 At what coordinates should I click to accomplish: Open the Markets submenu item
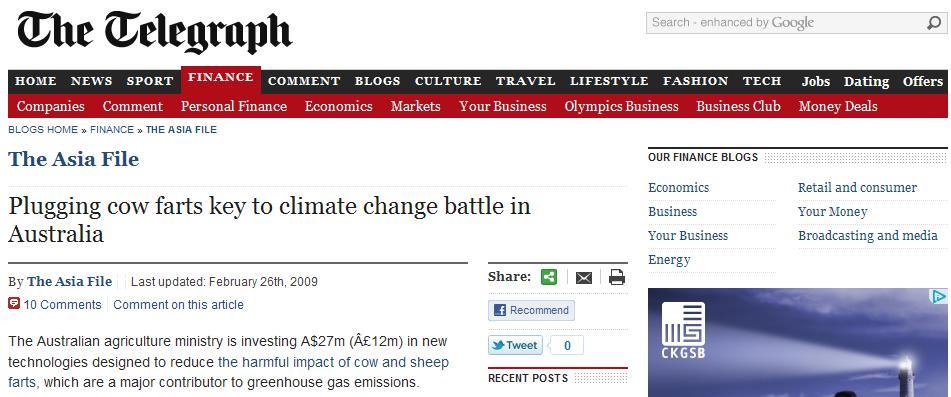pos(415,106)
